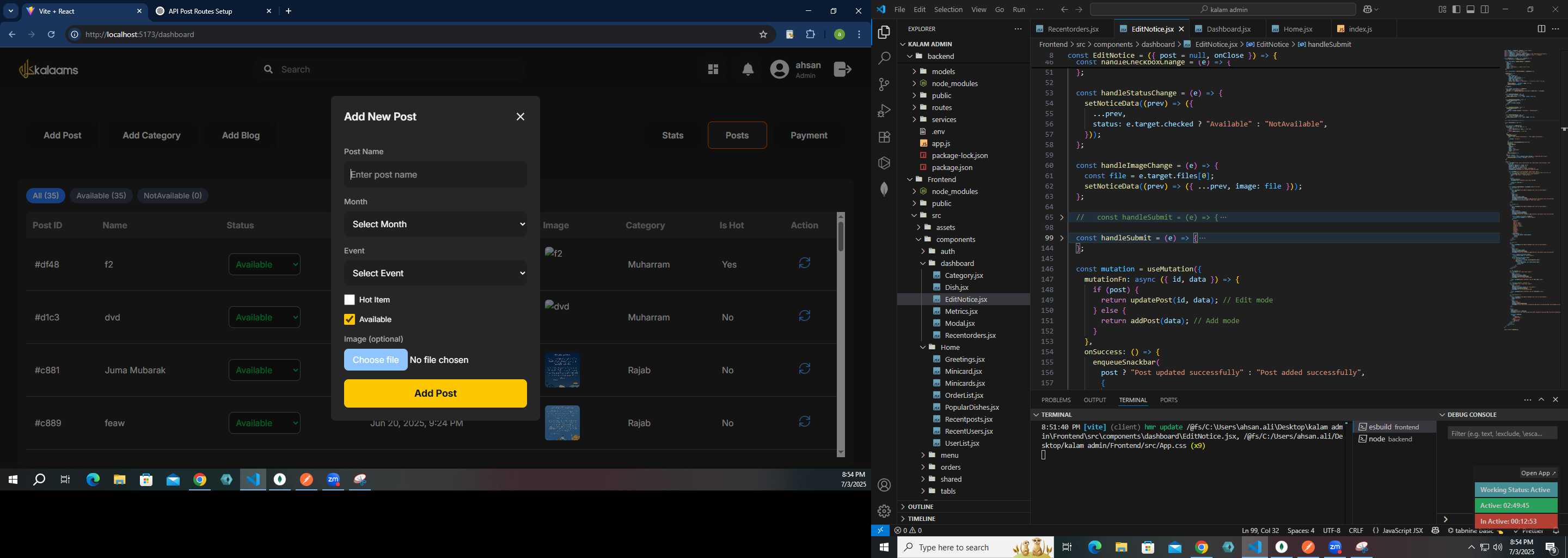
Task: Open status dropdown for post feaw
Action: coord(265,423)
